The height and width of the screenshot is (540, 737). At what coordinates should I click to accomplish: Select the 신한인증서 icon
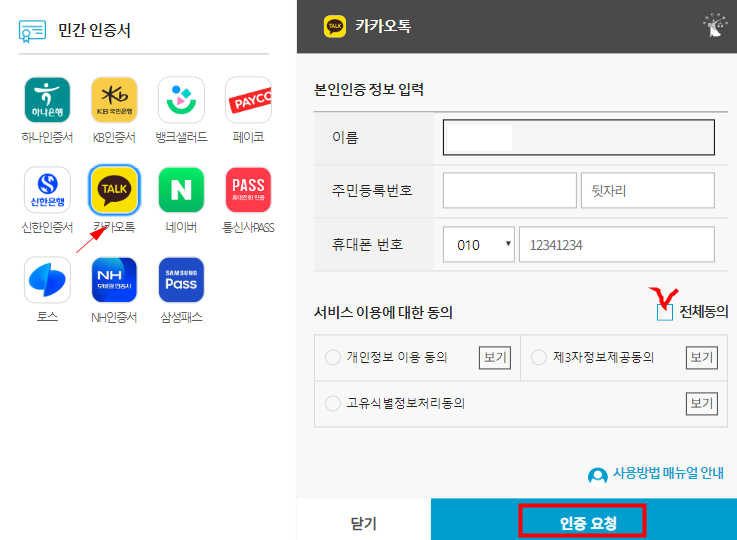pos(47,190)
